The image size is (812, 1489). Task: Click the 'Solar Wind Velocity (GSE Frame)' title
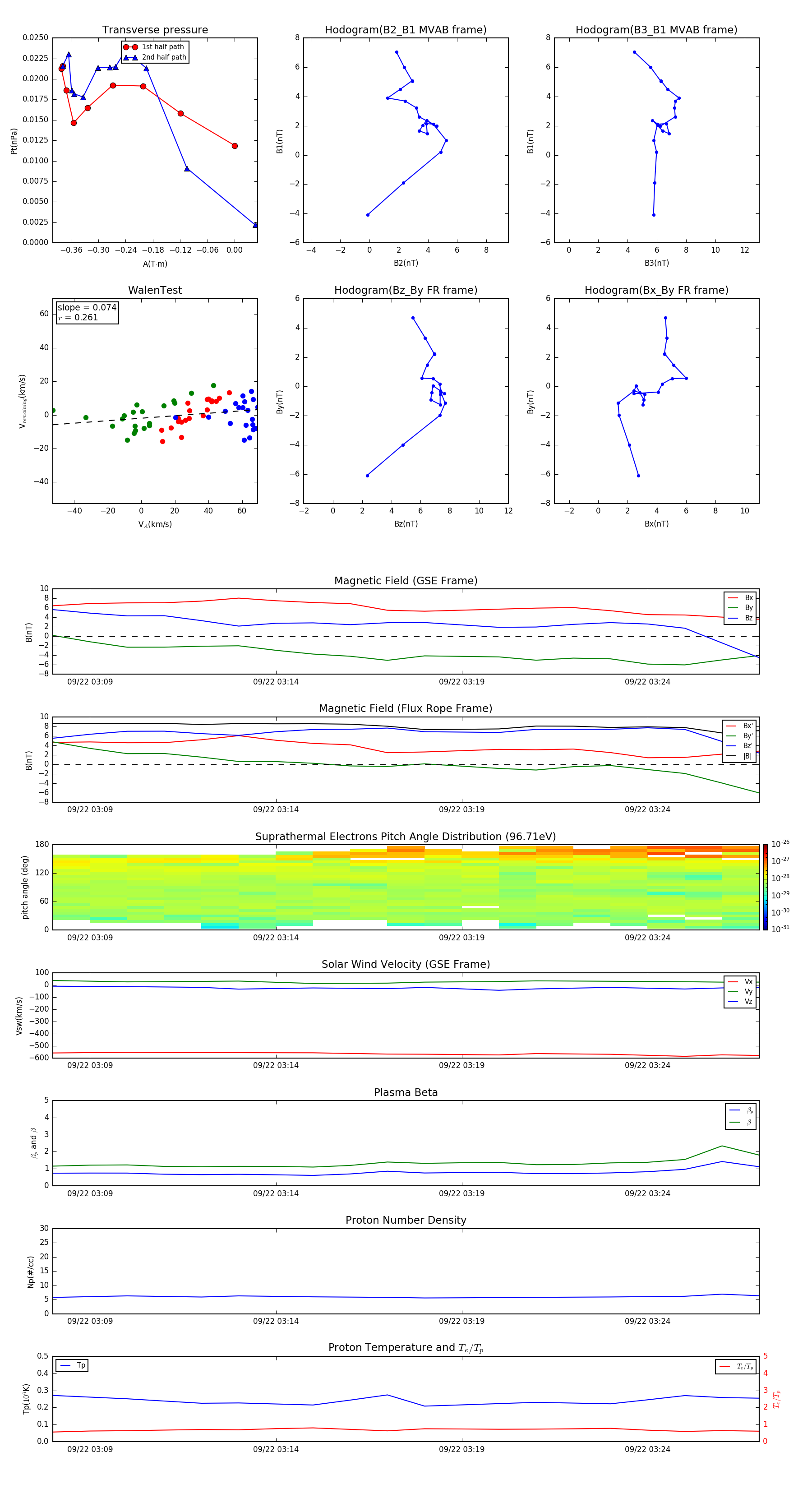pyautogui.click(x=406, y=964)
